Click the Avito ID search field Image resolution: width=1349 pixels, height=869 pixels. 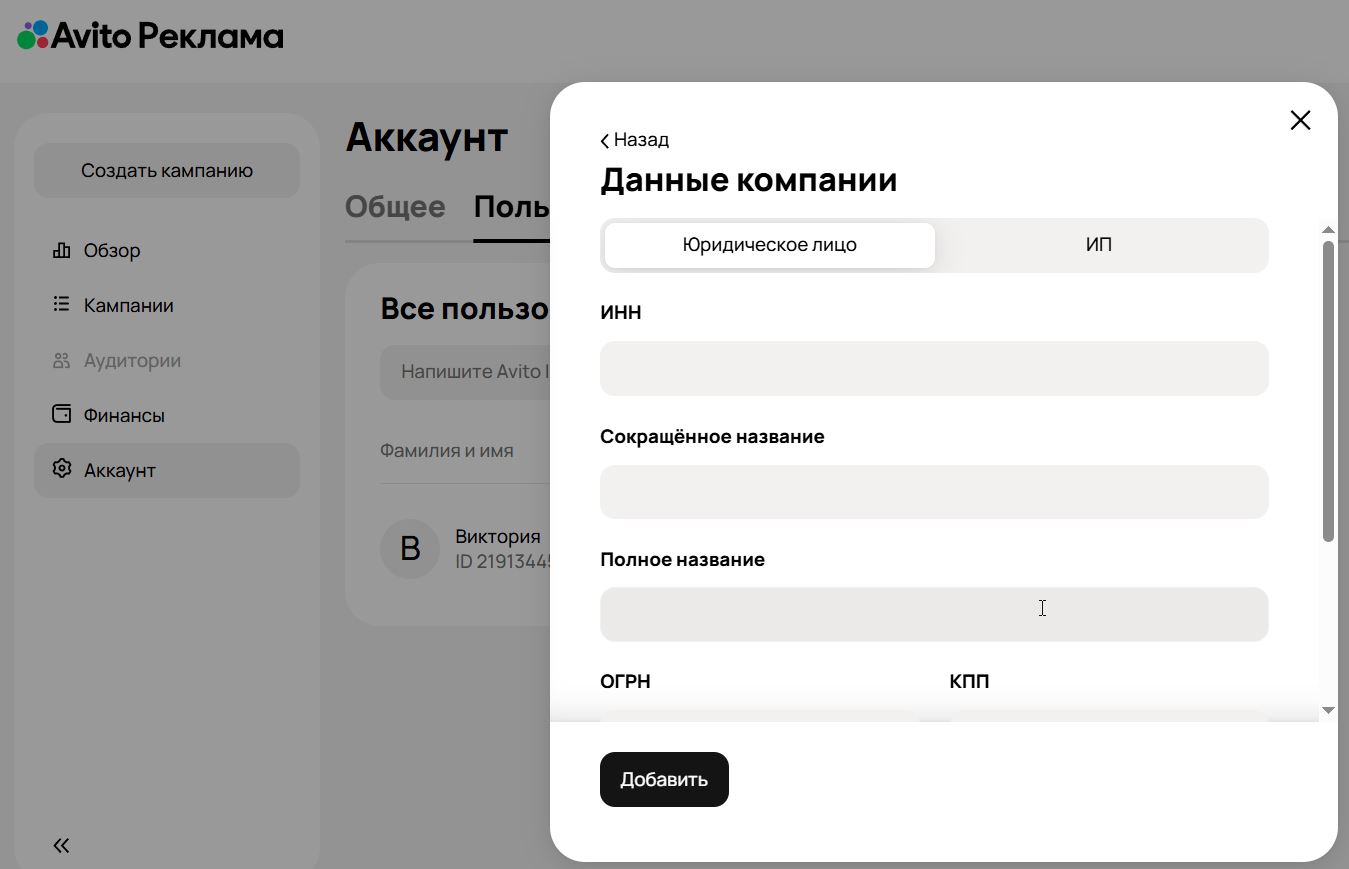click(x=465, y=372)
